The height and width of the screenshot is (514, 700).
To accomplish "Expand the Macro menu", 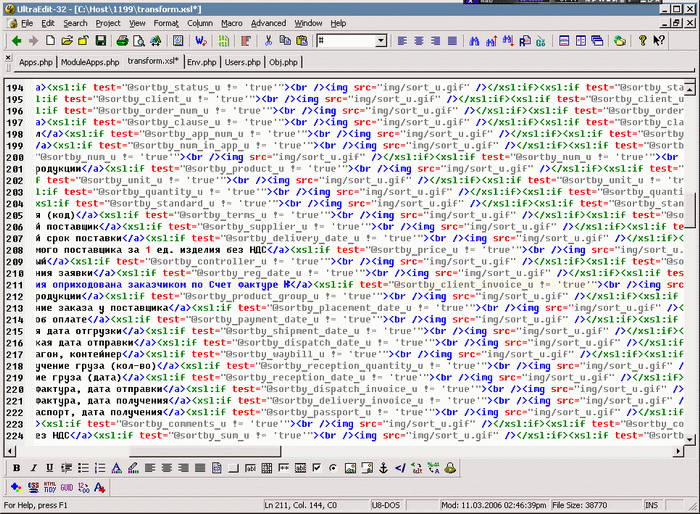I will click(233, 22).
